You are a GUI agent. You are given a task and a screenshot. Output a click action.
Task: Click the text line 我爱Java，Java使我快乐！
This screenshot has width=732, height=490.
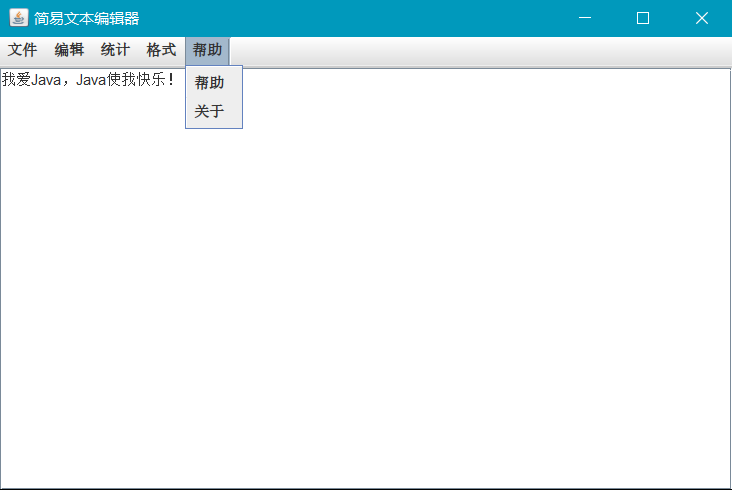click(x=88, y=79)
